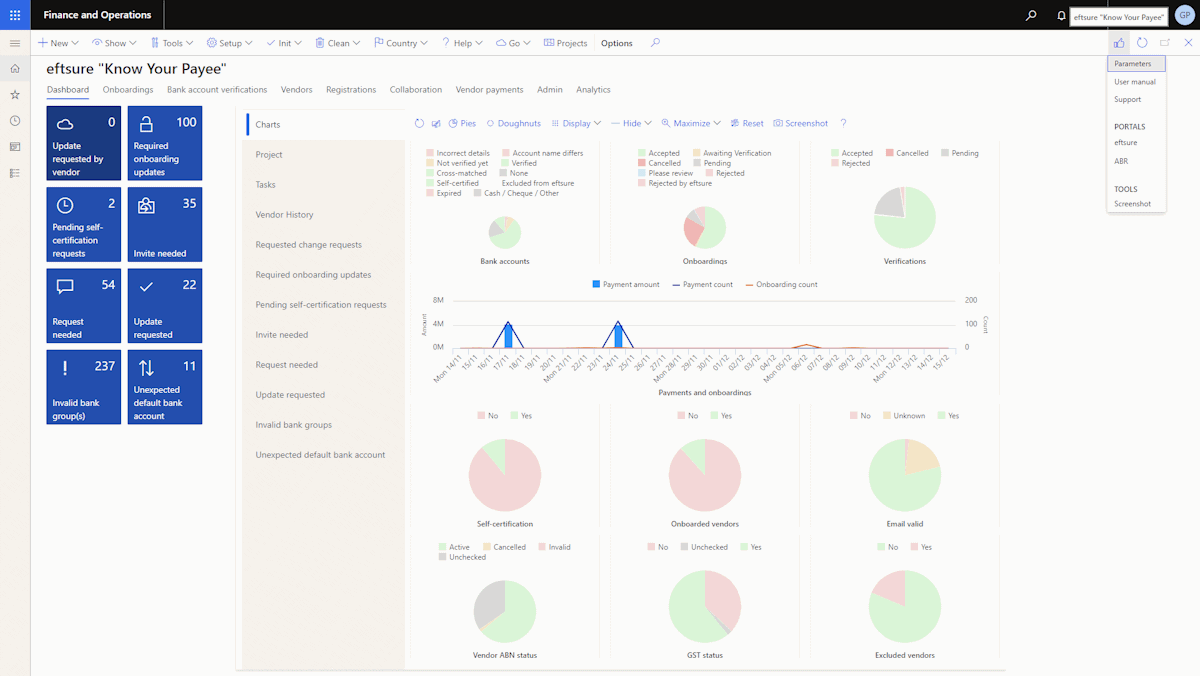Viewport: 1200px width, 676px height.
Task: Open the Invalid bank group(s) tile
Action: (x=84, y=387)
